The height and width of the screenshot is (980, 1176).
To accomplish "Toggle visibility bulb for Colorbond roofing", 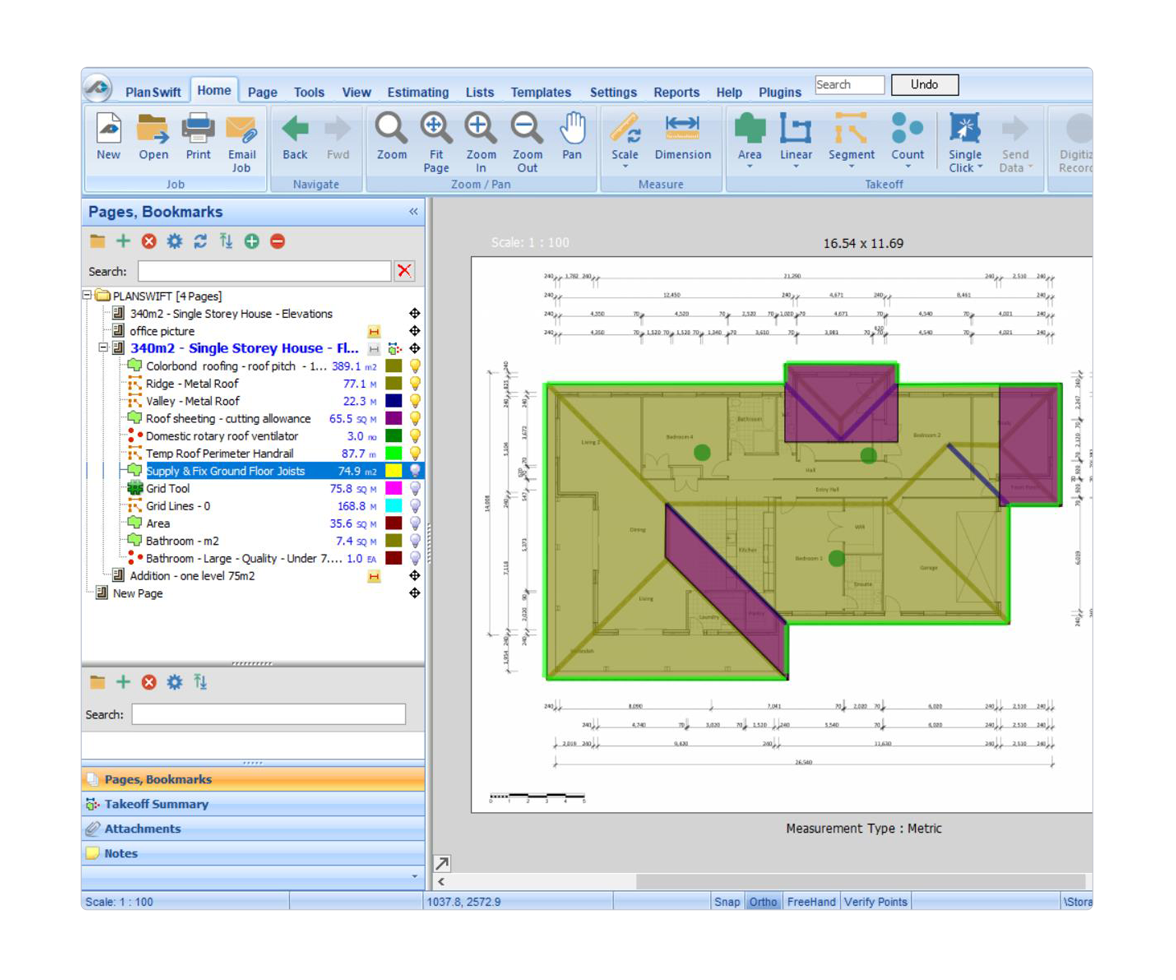I will tap(415, 366).
